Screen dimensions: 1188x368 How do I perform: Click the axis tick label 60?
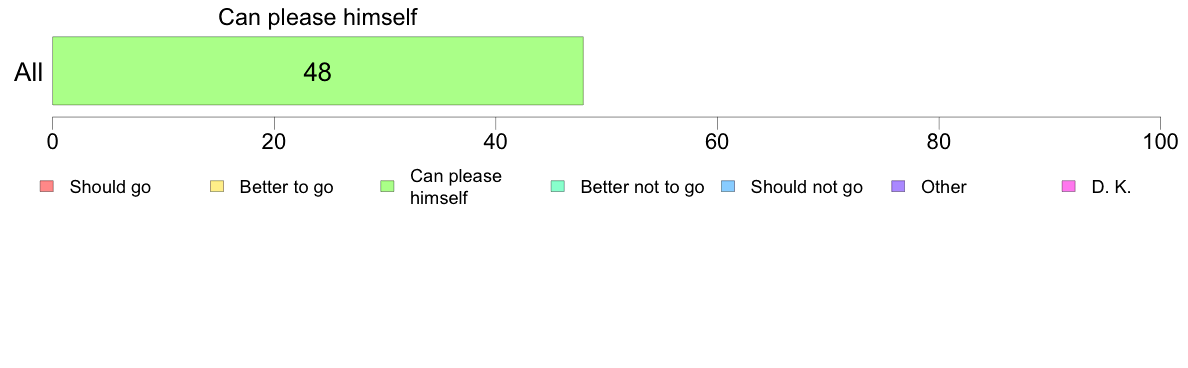point(717,141)
